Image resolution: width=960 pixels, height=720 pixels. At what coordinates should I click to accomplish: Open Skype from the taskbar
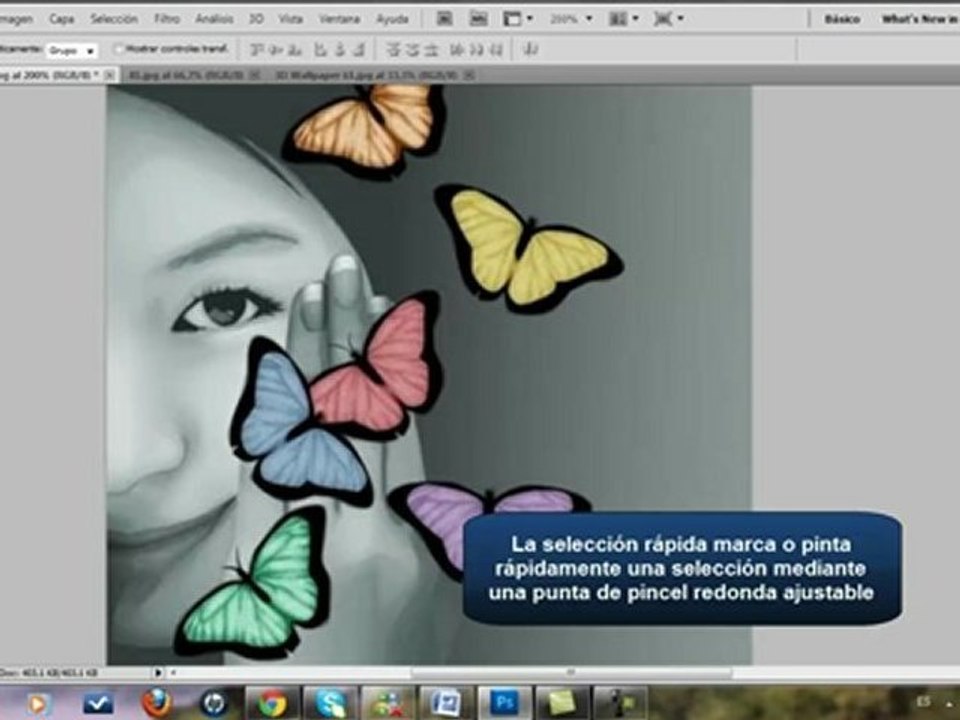point(331,703)
